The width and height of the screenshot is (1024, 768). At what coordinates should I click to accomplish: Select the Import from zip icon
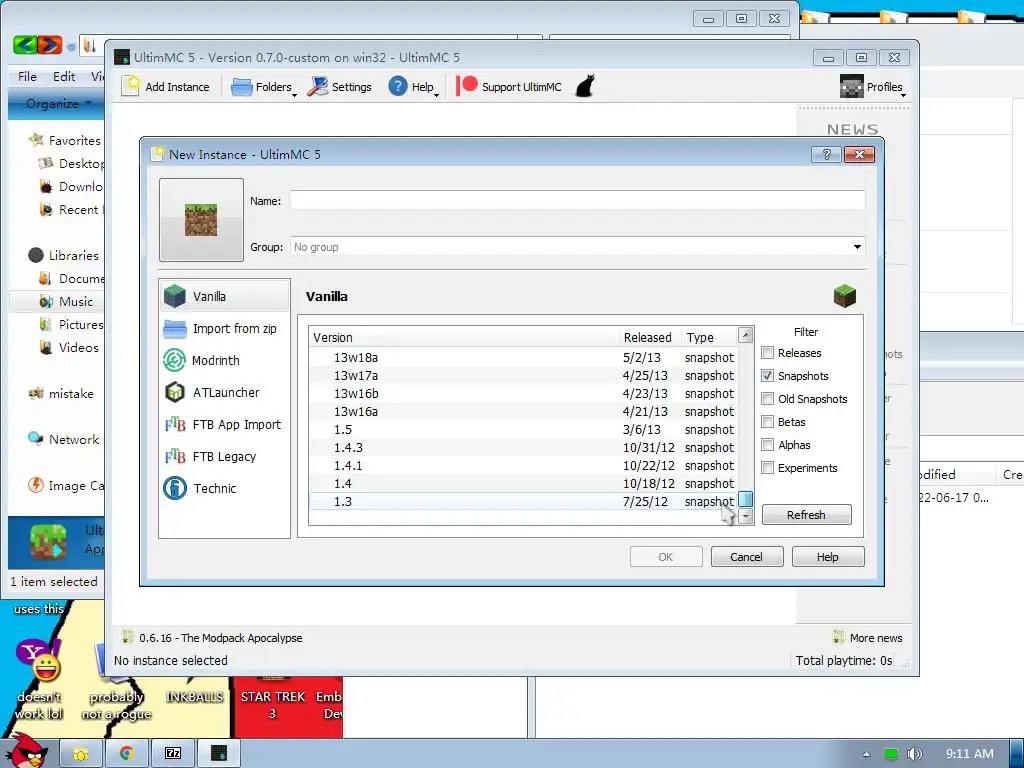point(175,328)
